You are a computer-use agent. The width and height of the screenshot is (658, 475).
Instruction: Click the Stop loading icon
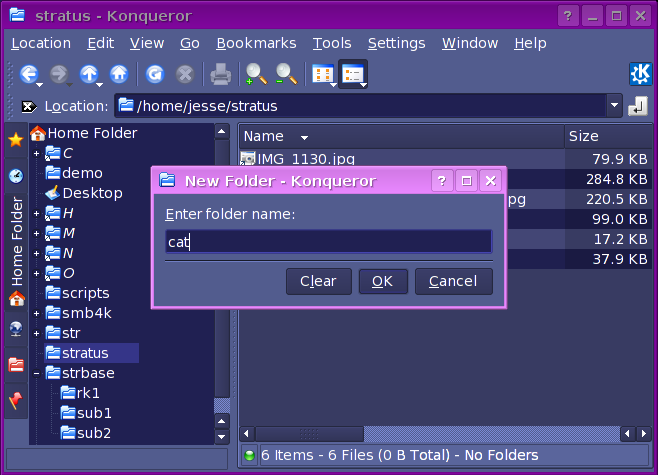tap(185, 75)
